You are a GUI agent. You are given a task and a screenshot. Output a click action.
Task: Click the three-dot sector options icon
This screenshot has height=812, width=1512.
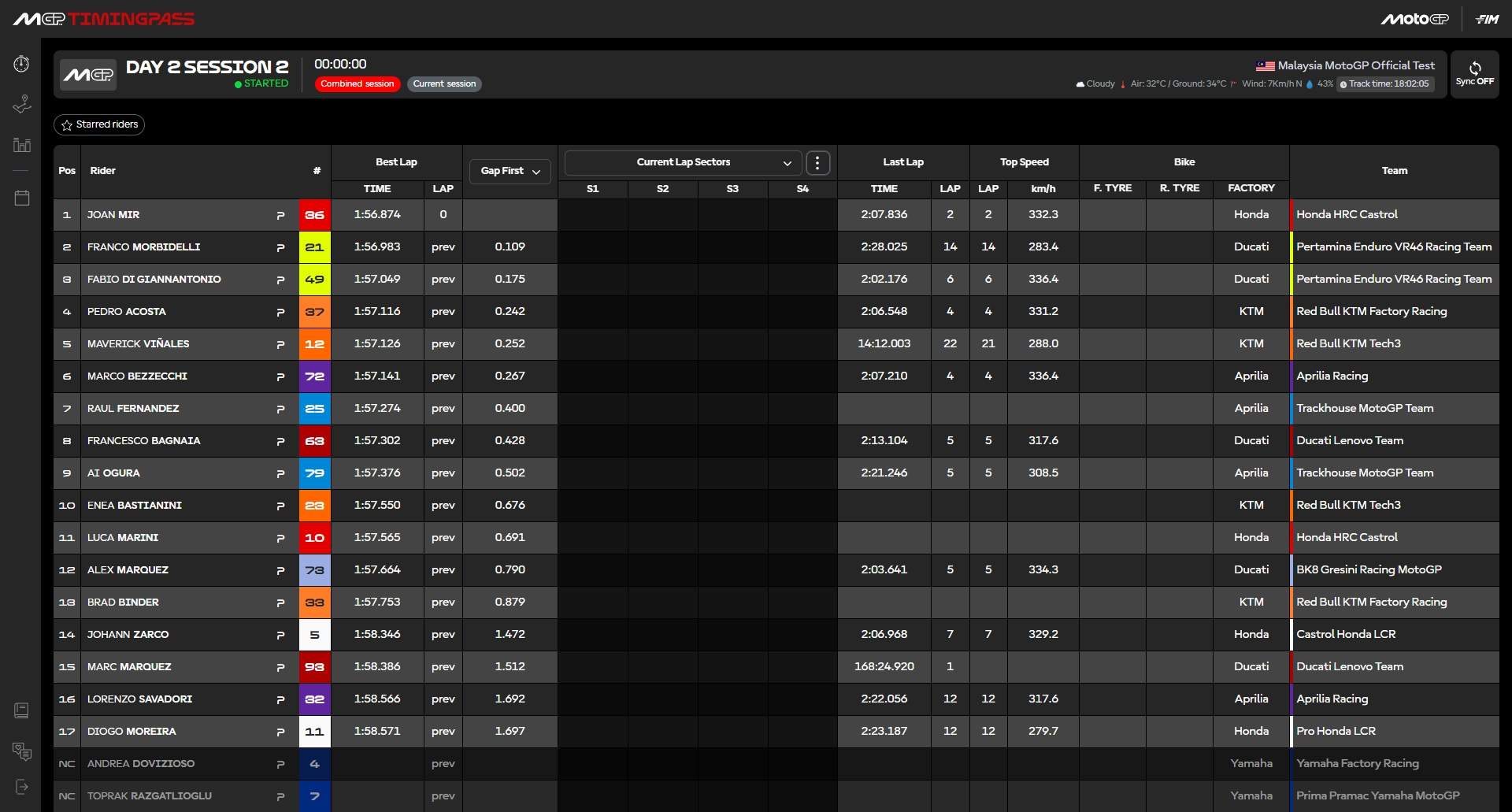coord(817,163)
